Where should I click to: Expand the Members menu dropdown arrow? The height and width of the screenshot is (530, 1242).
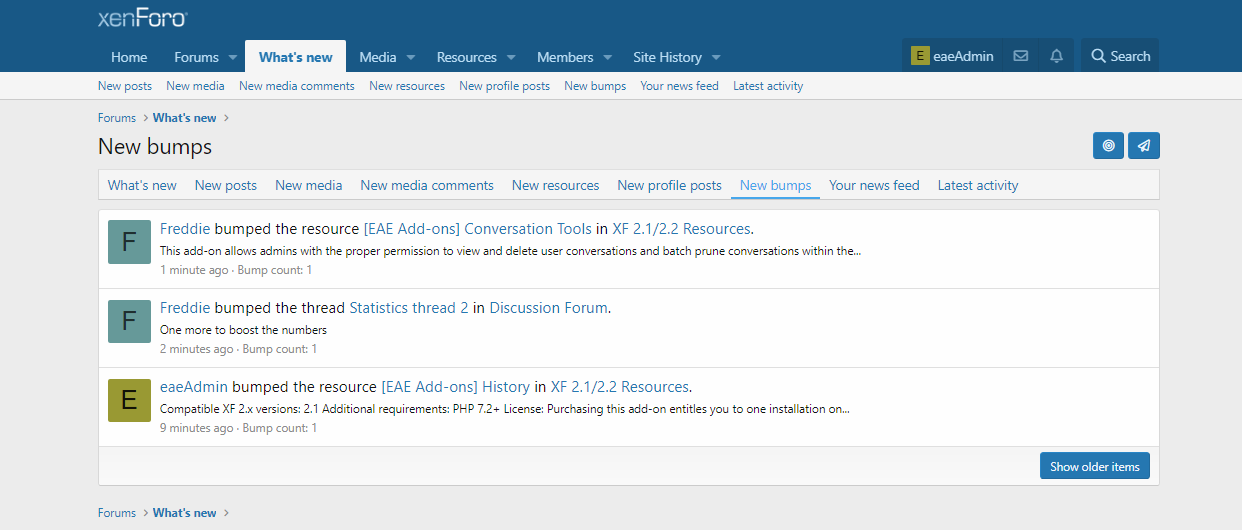[608, 58]
